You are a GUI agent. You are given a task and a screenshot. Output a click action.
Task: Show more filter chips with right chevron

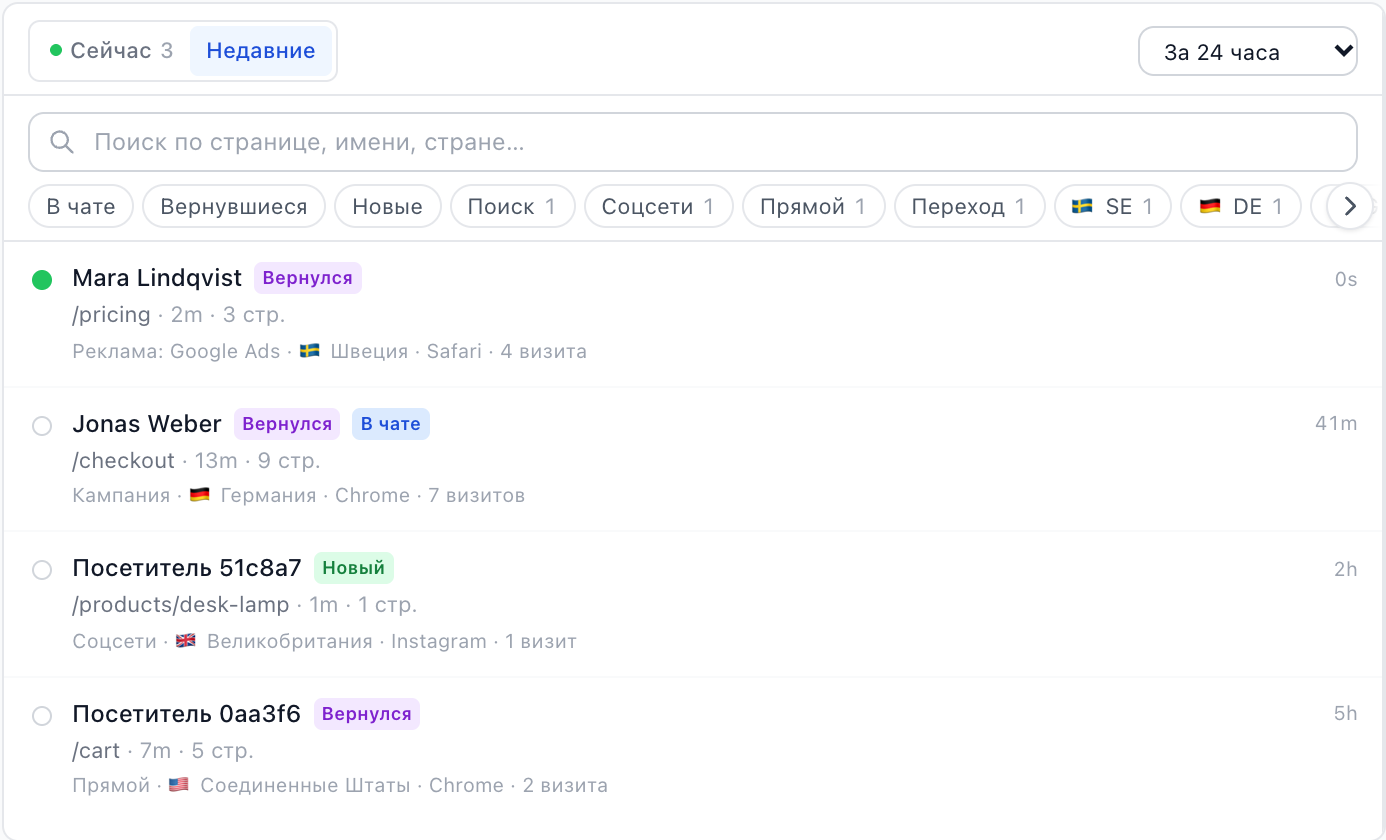click(1350, 207)
